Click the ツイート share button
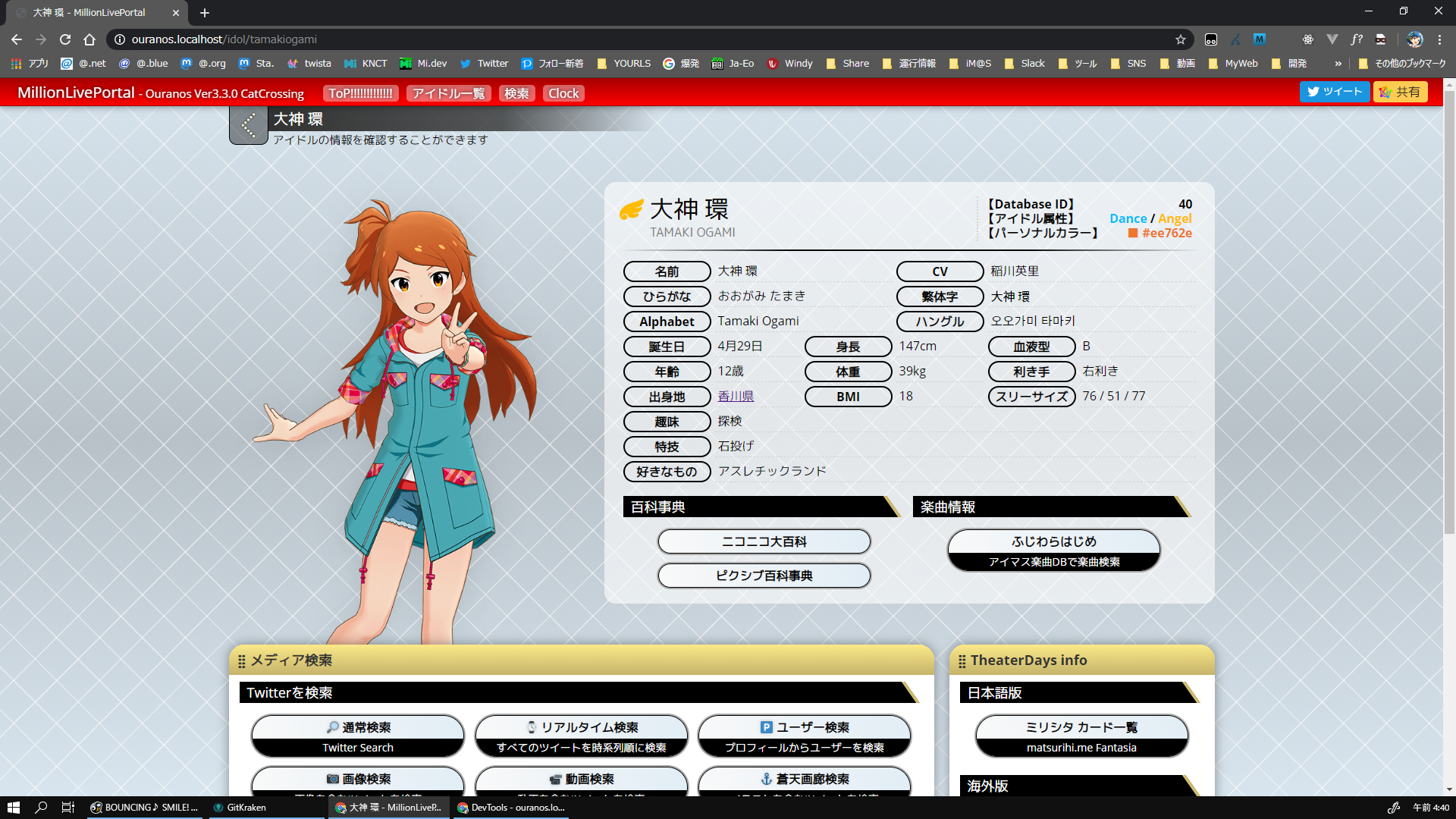The height and width of the screenshot is (819, 1456). [x=1334, y=92]
